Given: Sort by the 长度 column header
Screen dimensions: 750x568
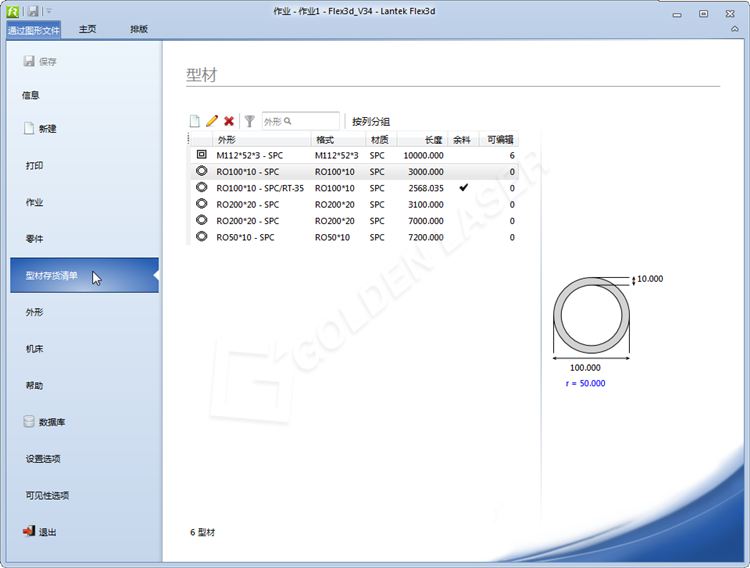Looking at the screenshot, I should (433, 140).
